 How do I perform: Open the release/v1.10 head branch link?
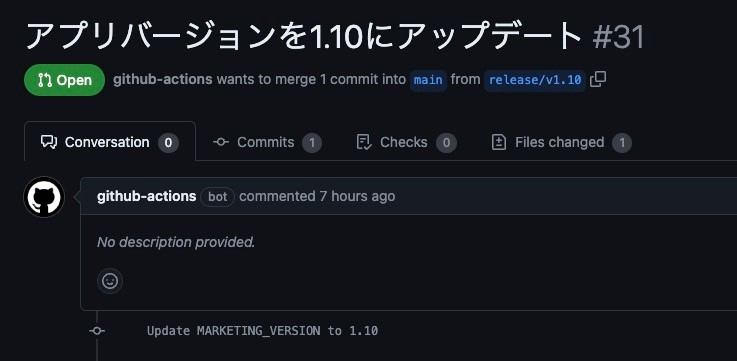(535, 80)
